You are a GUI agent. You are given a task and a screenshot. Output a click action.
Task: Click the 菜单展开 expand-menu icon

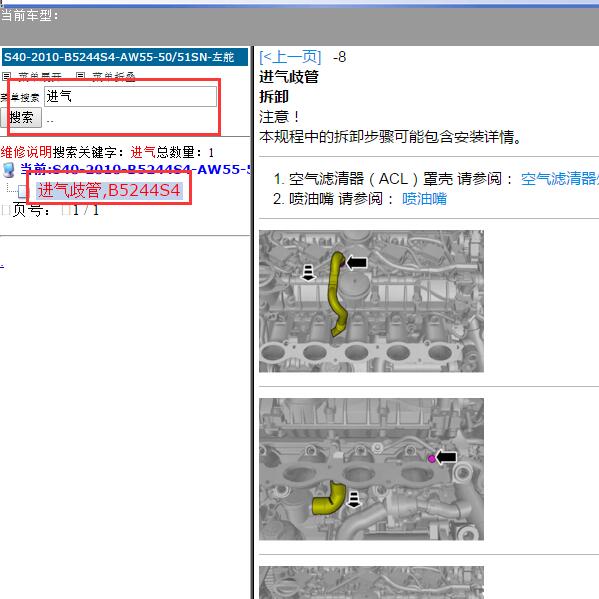pos(6,76)
